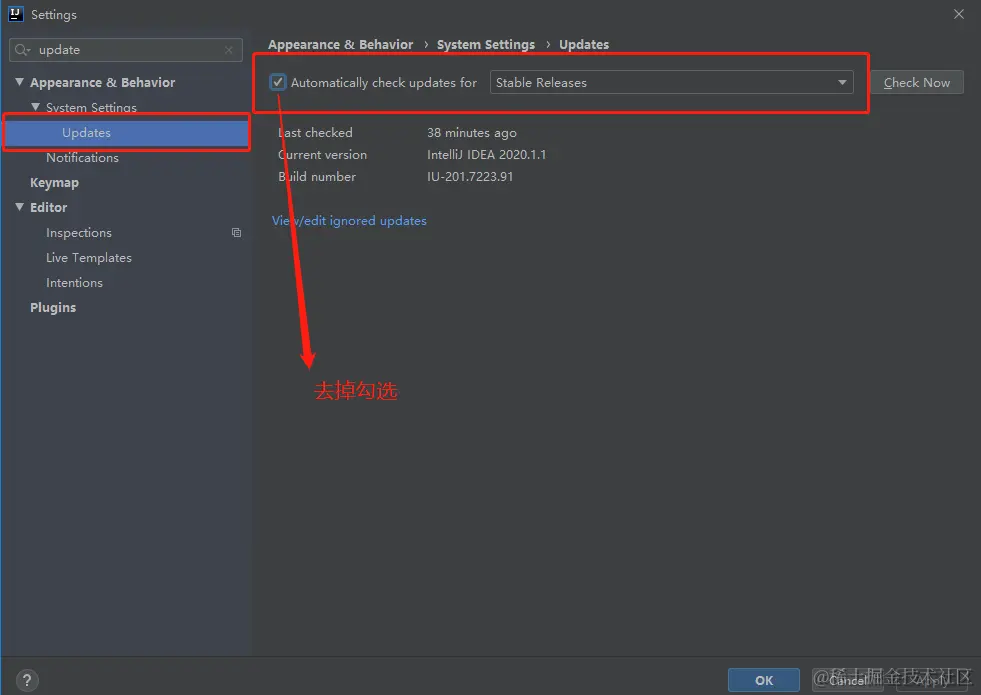The image size is (981, 695).
Task: Uncheck Automatically check updates for
Action: tap(278, 82)
